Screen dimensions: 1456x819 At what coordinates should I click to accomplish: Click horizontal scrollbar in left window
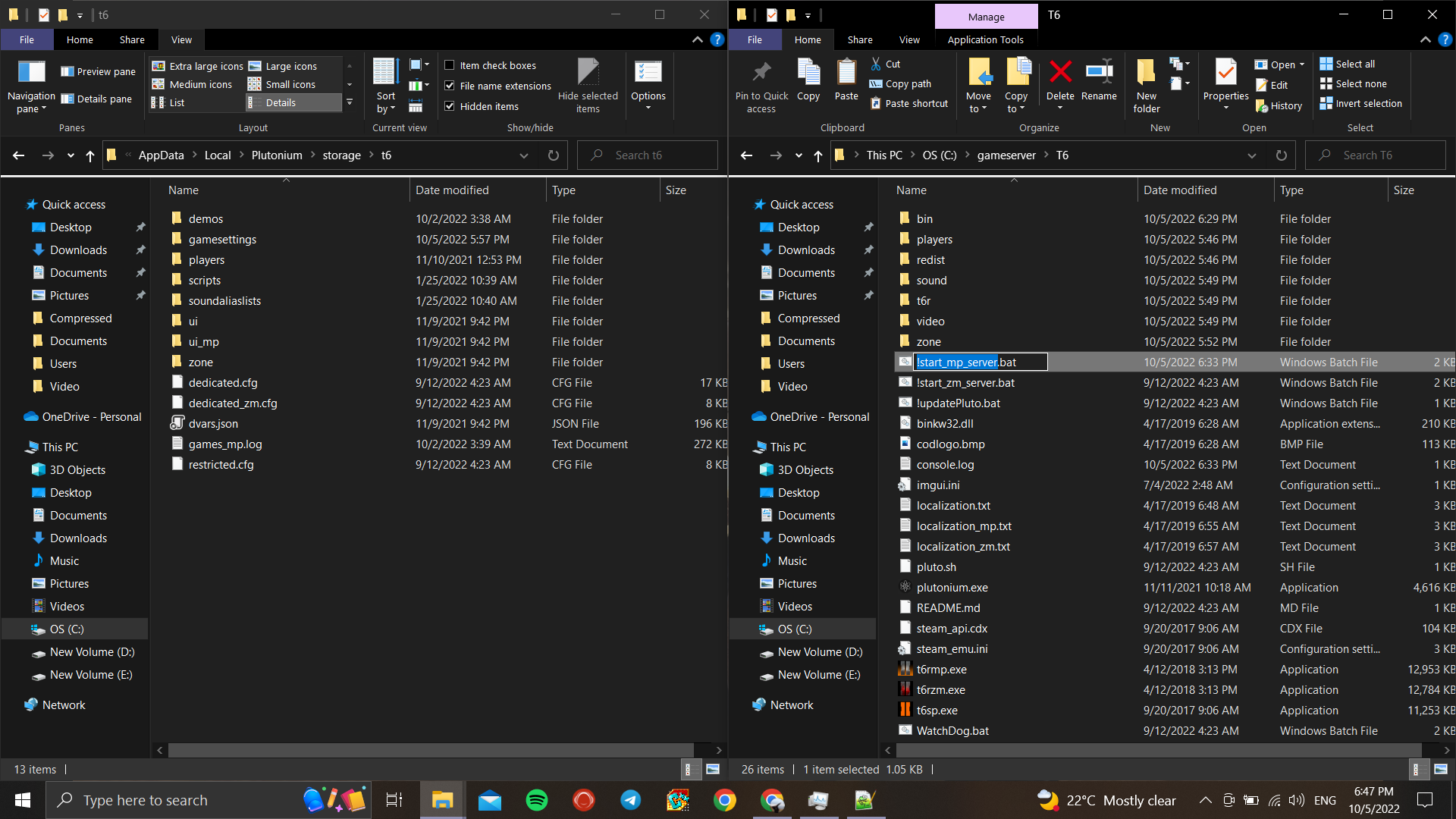point(430,750)
